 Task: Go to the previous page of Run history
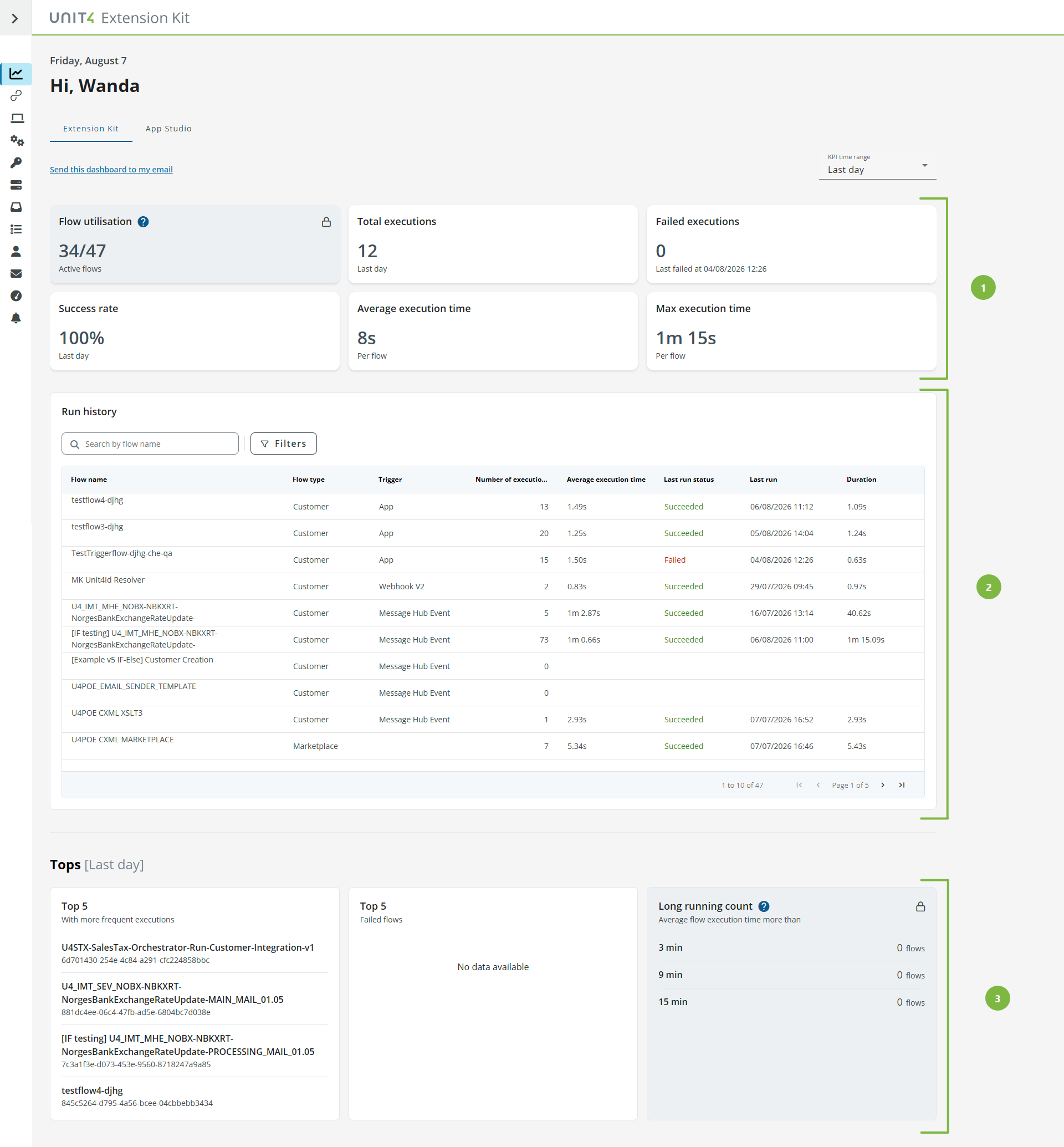[x=818, y=784]
